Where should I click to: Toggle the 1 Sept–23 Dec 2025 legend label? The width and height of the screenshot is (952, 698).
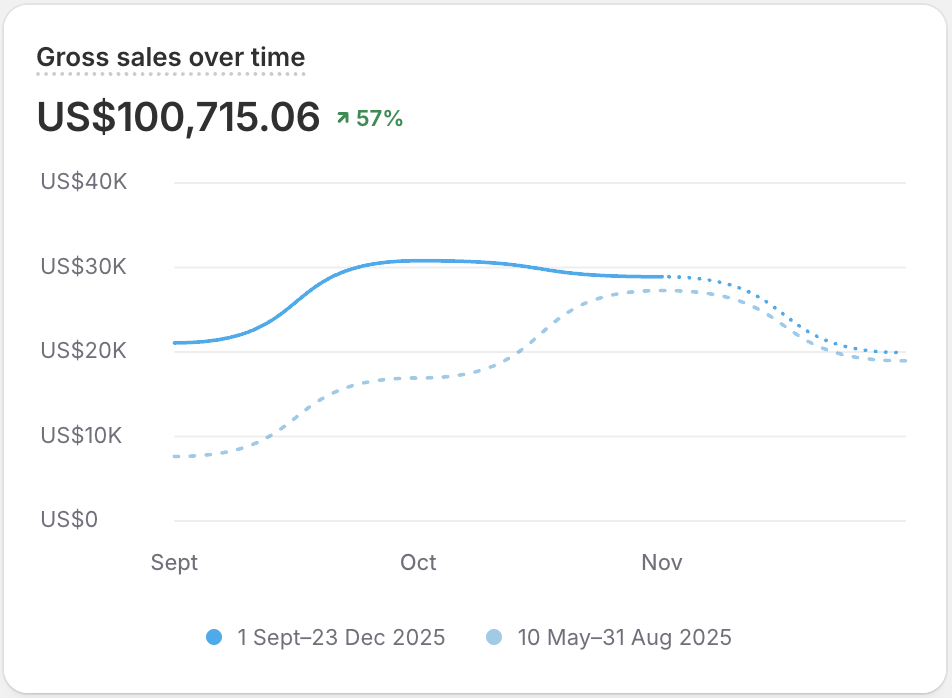coord(341,637)
